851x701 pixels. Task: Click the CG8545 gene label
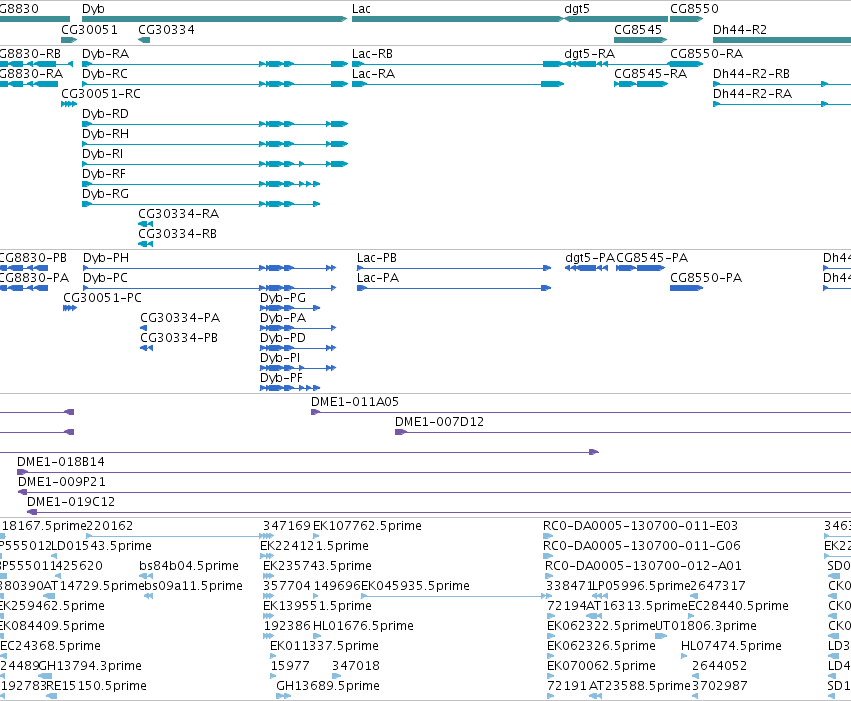[x=638, y=29]
